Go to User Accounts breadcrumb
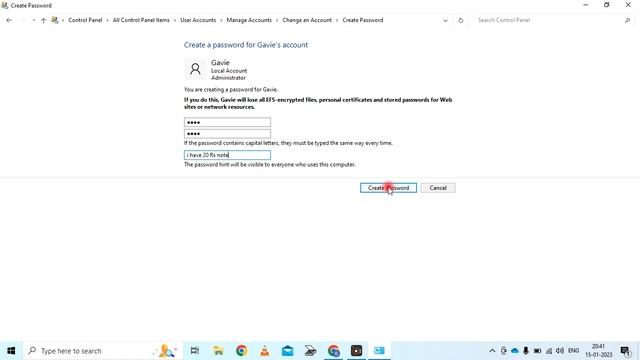Screen dimensions: 640x360 198,20
